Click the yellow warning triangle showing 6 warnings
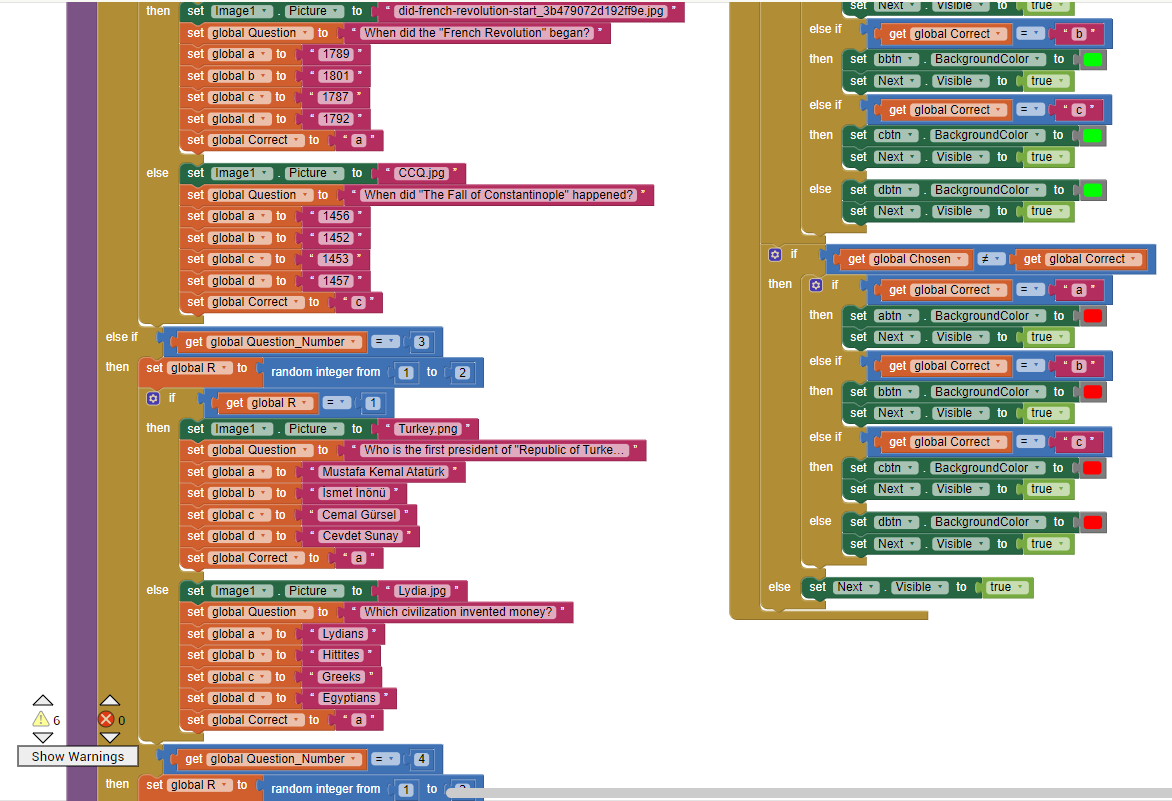The width and height of the screenshot is (1172, 801). pyautogui.click(x=42, y=719)
